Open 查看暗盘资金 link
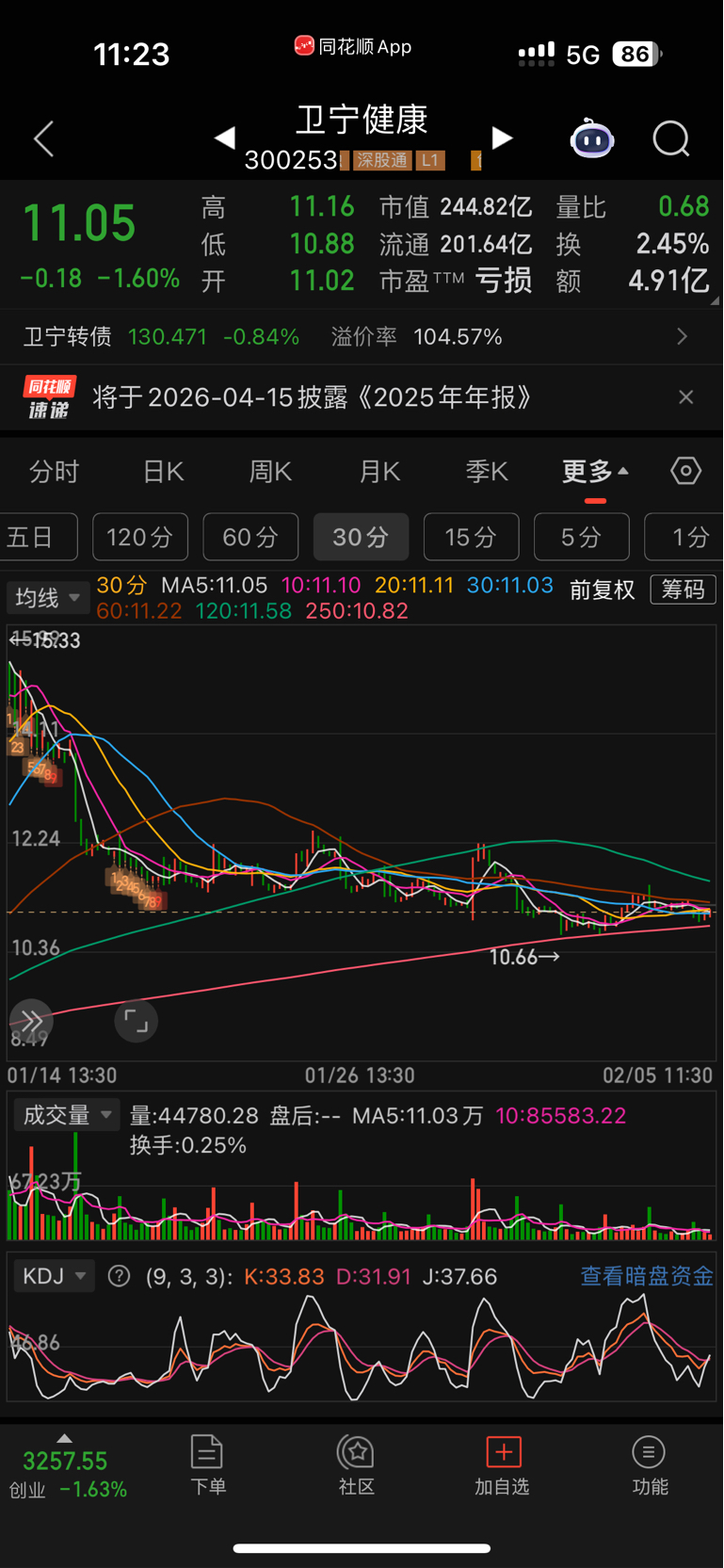724x1568 pixels. 647,1276
